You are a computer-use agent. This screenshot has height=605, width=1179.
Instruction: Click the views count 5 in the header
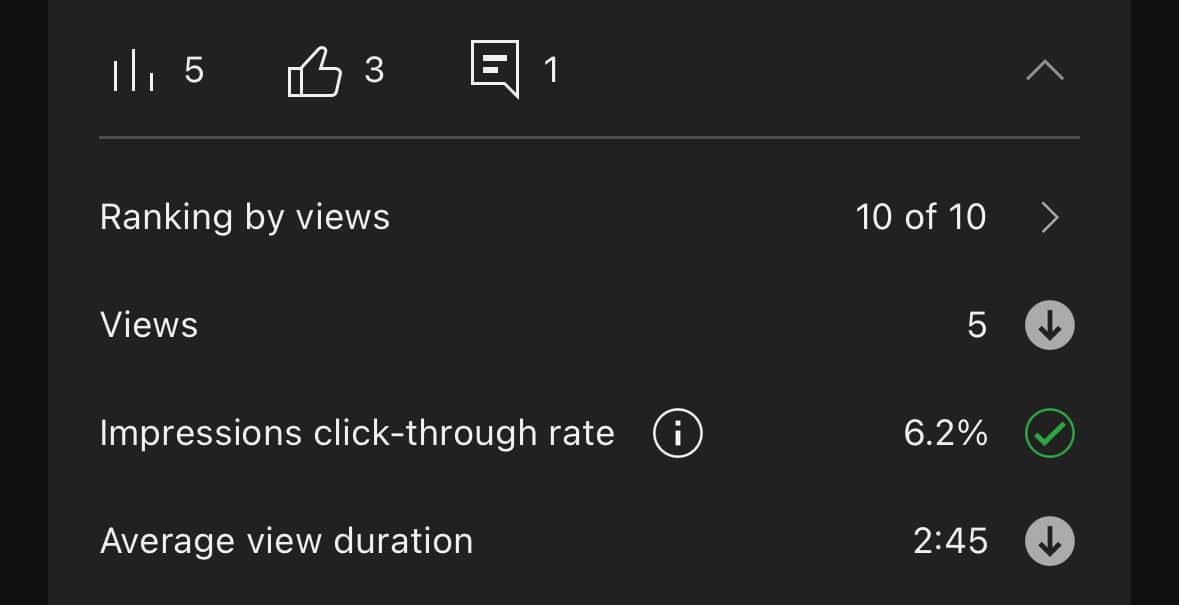pos(194,70)
